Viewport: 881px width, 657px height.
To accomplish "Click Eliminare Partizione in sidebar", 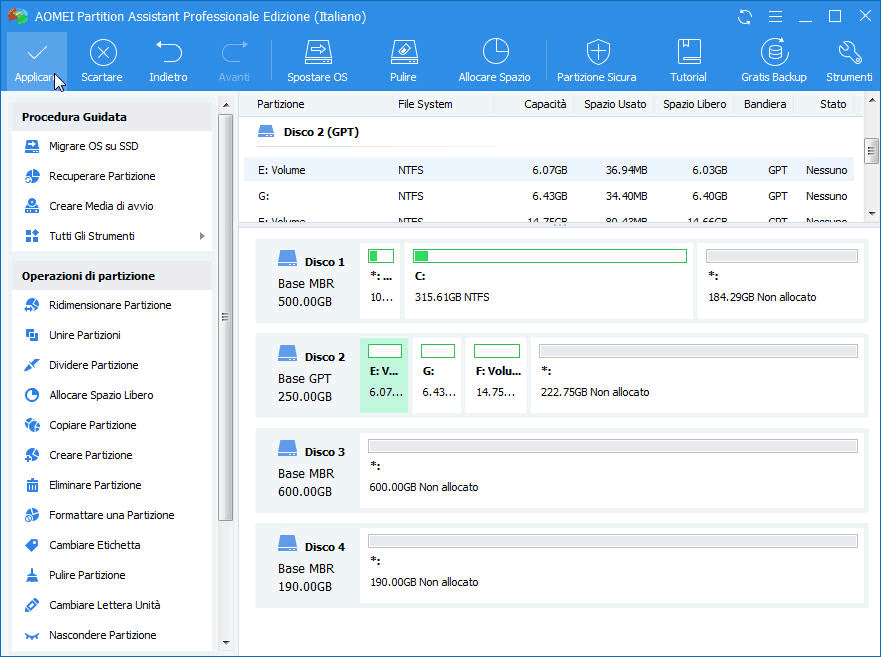I will [x=95, y=485].
